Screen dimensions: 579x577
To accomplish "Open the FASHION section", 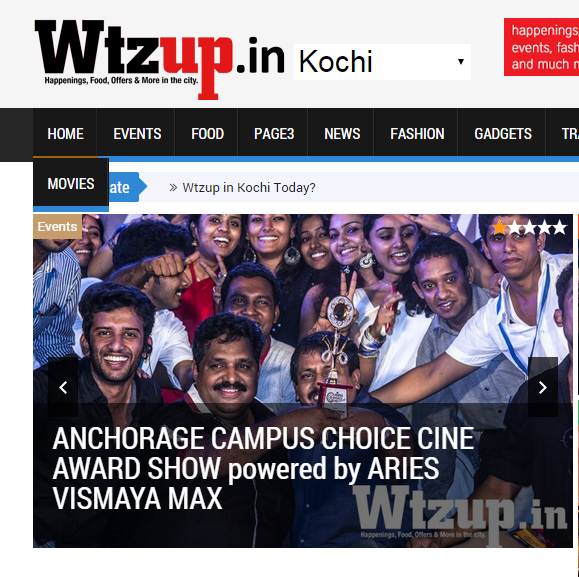I will [417, 134].
